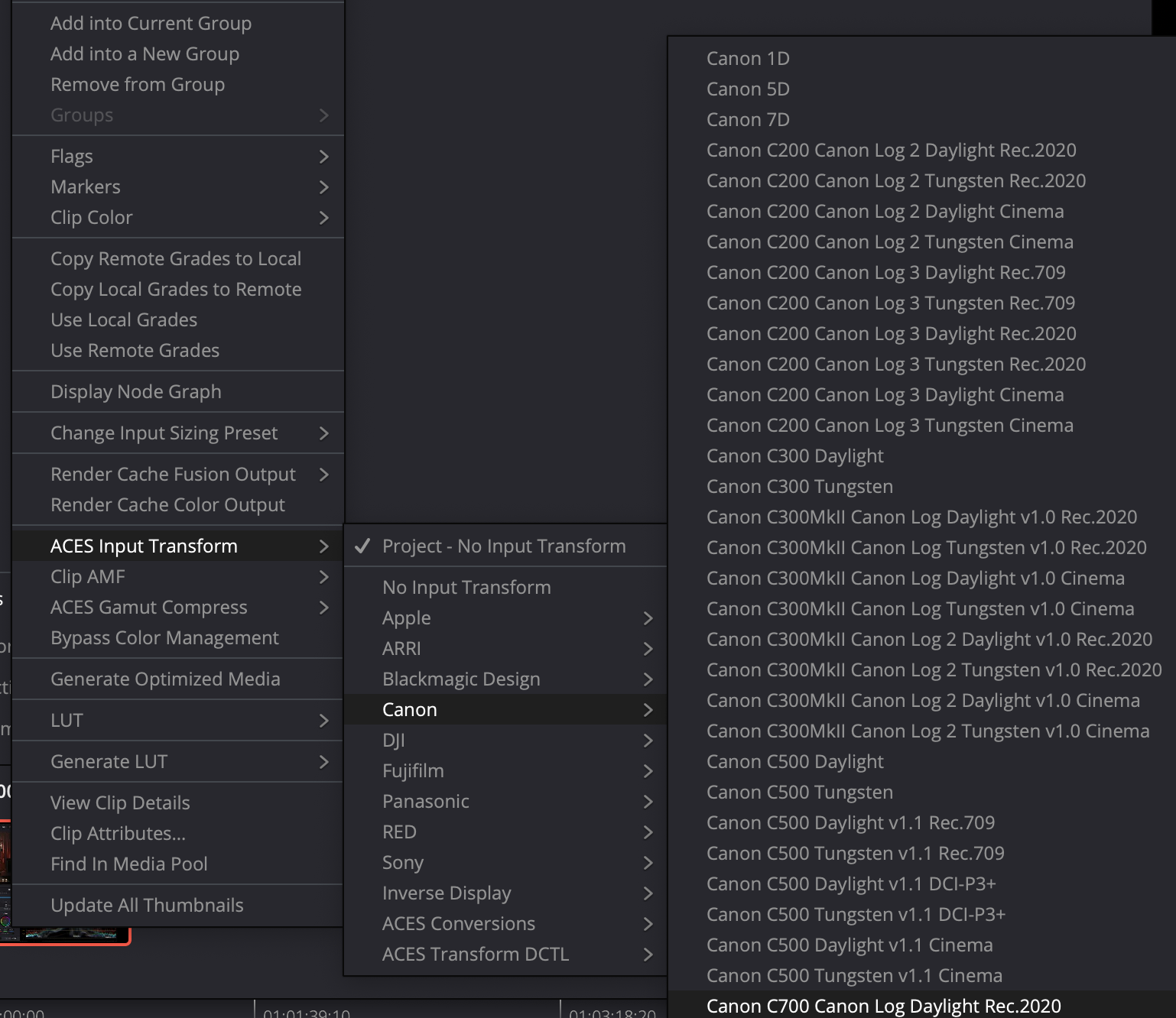Expand Apple input transforms
This screenshot has width=1176, height=1018.
coord(505,618)
